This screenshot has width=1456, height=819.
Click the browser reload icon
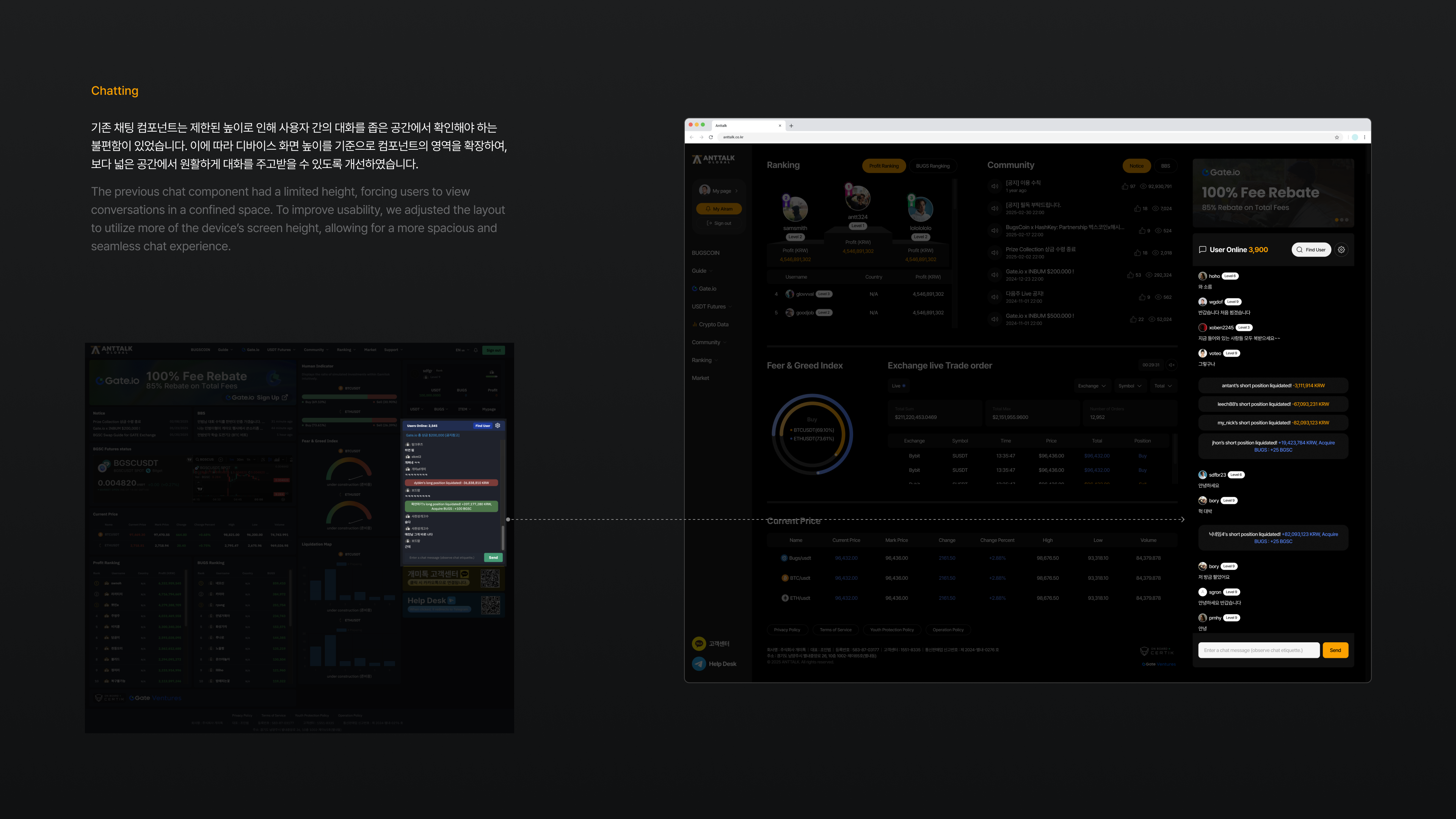point(711,137)
